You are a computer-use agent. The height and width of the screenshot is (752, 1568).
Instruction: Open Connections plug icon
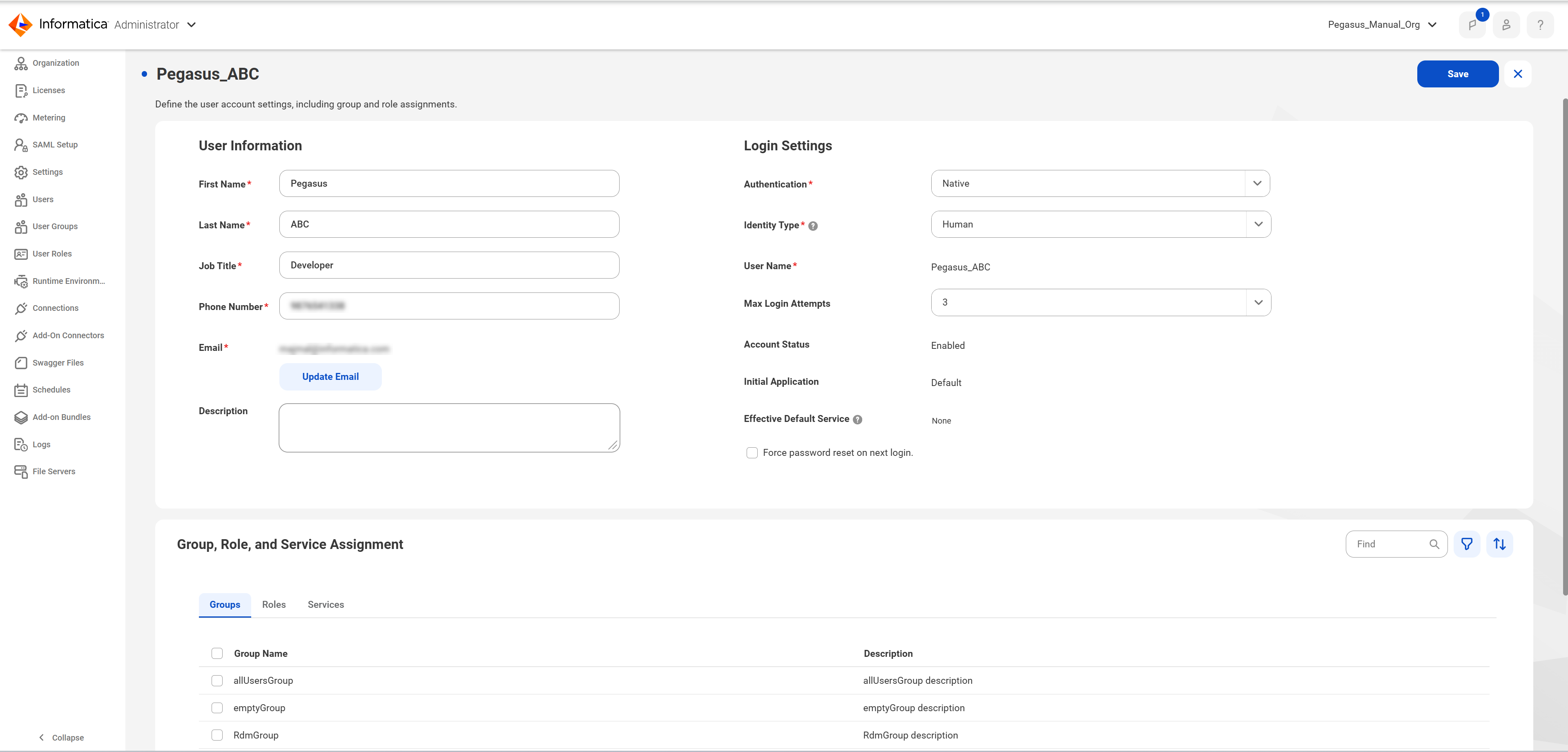21,308
